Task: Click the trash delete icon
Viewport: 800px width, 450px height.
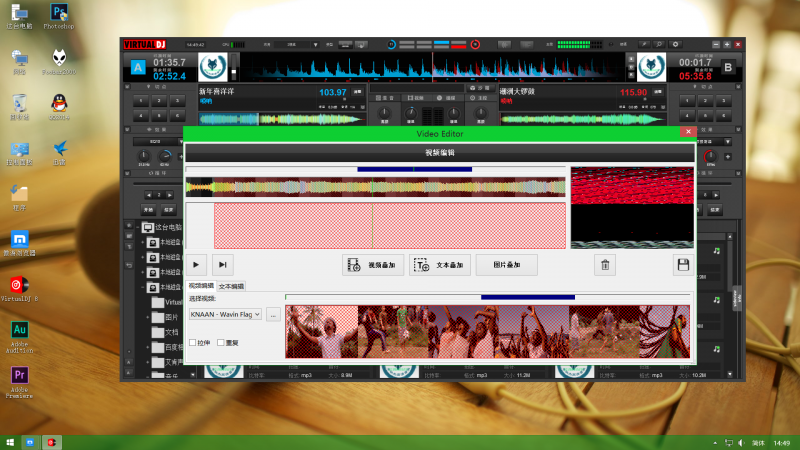Action: tap(604, 265)
